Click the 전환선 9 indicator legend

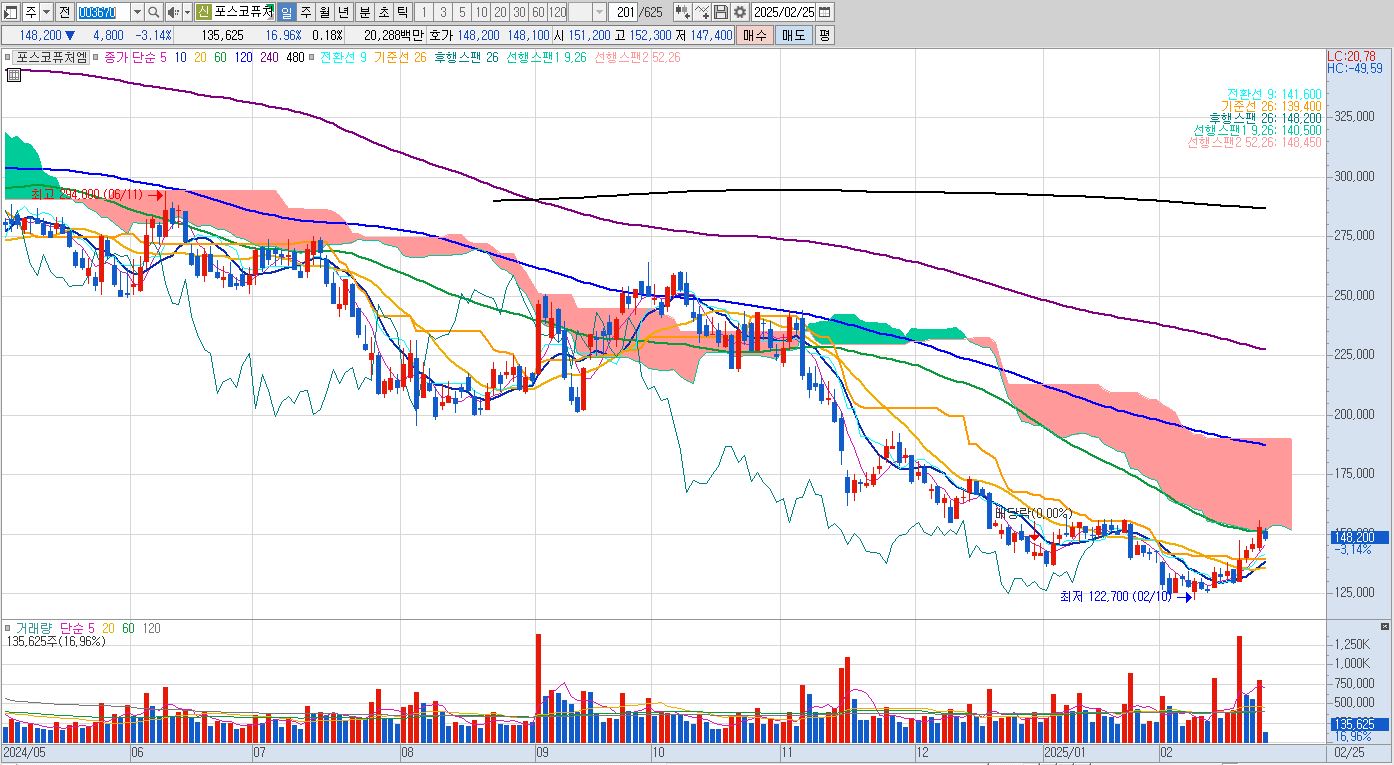pyautogui.click(x=343, y=57)
